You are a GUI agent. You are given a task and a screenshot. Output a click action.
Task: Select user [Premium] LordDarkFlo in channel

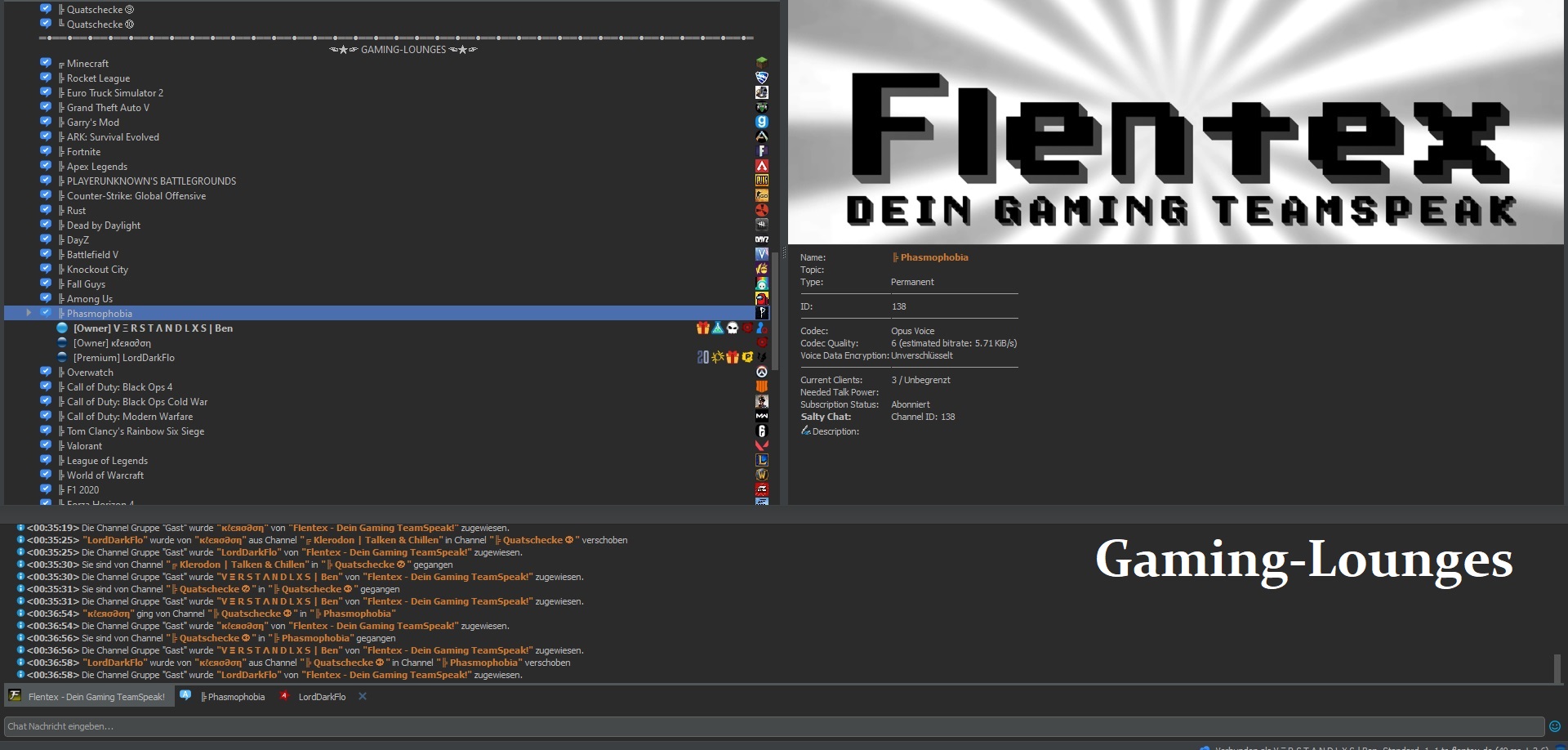coord(123,358)
